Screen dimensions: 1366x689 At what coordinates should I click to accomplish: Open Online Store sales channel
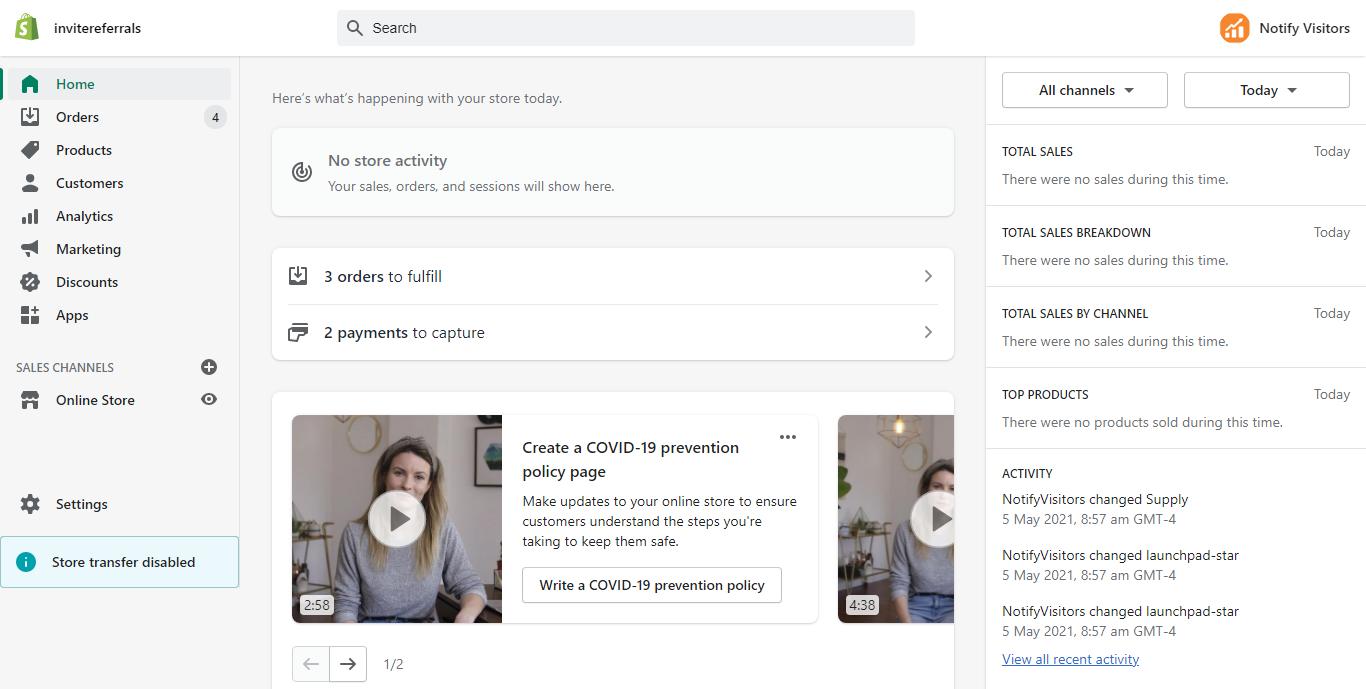(95, 400)
